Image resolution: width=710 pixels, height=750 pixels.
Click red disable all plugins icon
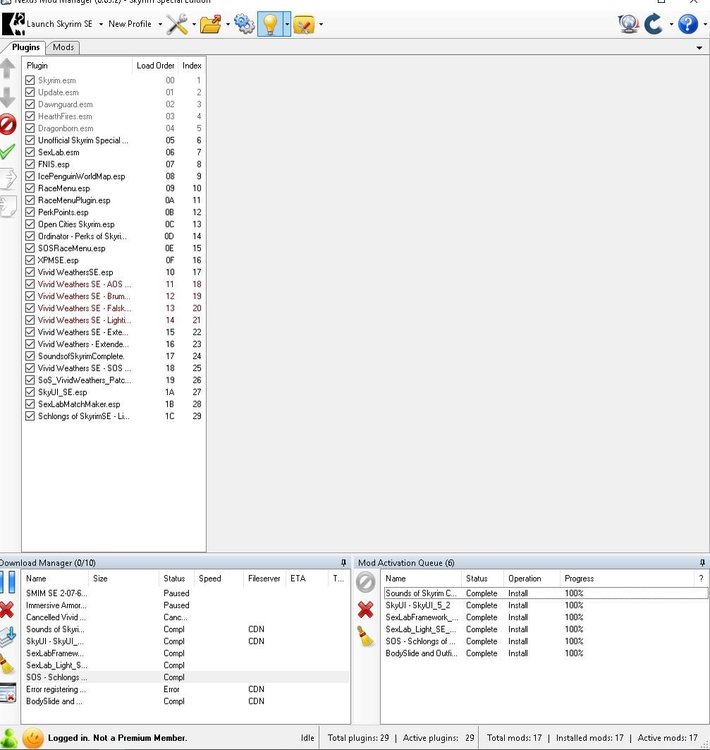click(x=8, y=124)
